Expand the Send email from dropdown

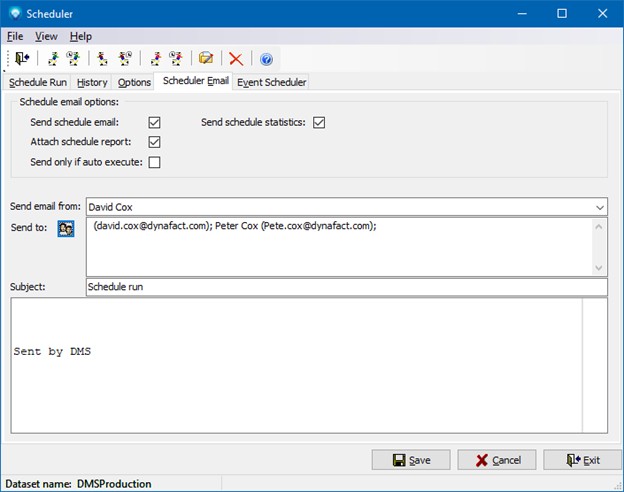(x=599, y=207)
